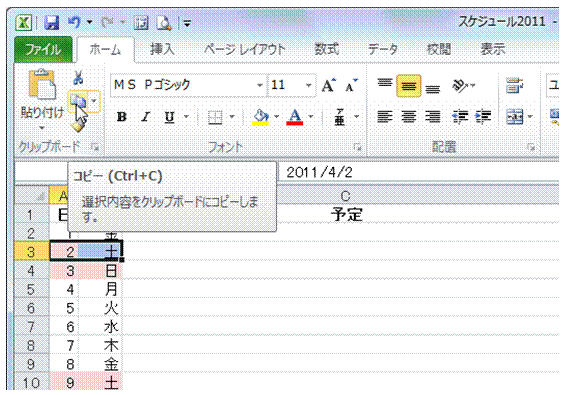Undo the last action

74,23
